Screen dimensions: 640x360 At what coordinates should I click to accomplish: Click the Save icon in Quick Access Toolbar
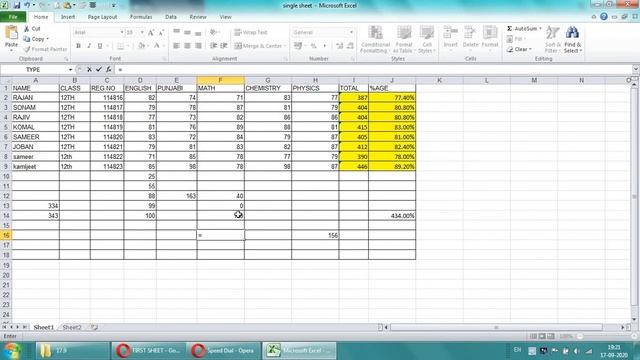(x=17, y=5)
